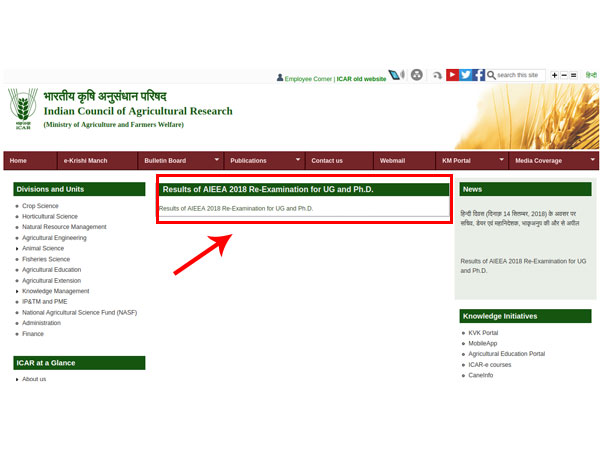
Task: Open AIEEA 2018 results link in center
Action: pos(236,209)
